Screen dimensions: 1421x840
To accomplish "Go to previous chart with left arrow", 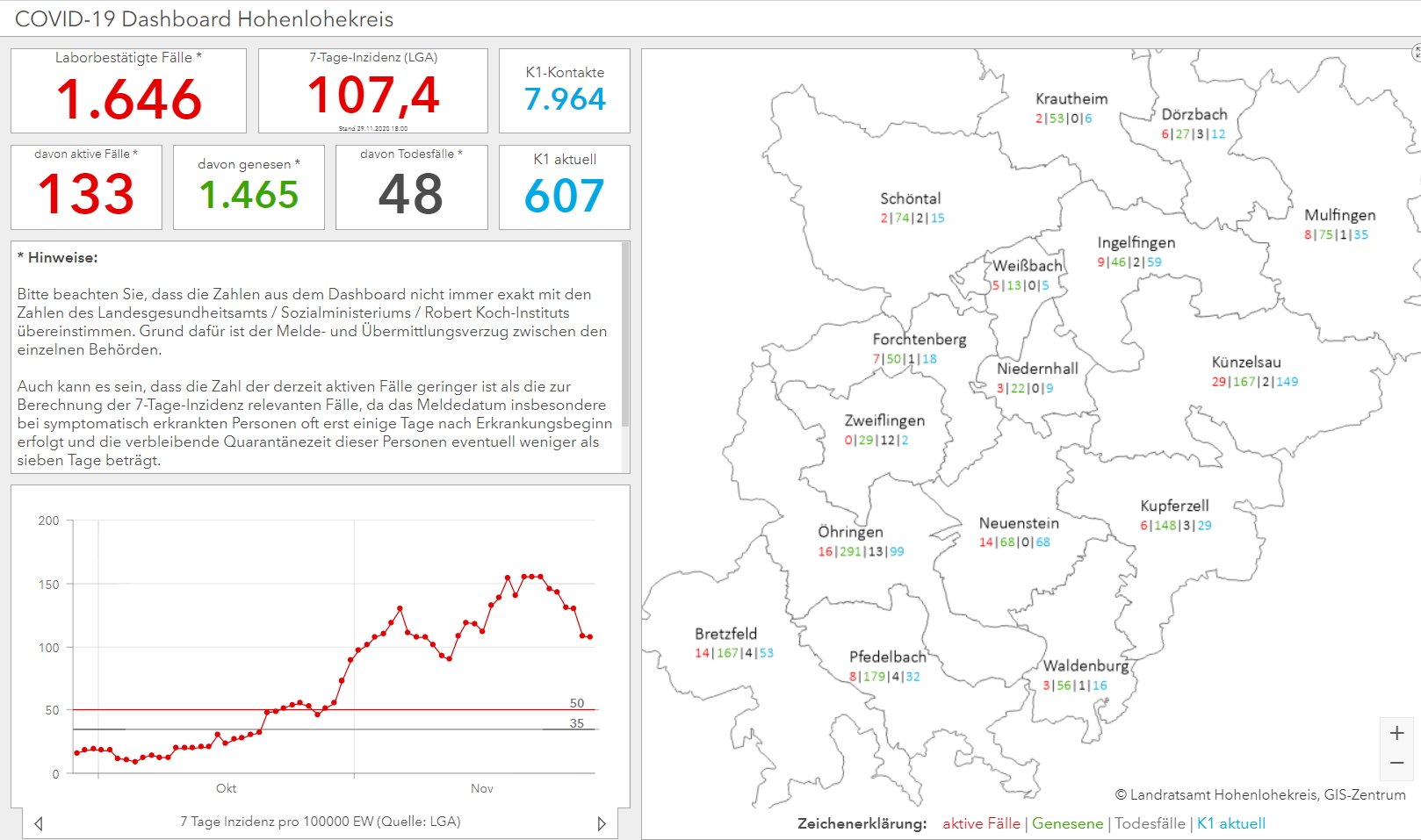I will click(39, 823).
